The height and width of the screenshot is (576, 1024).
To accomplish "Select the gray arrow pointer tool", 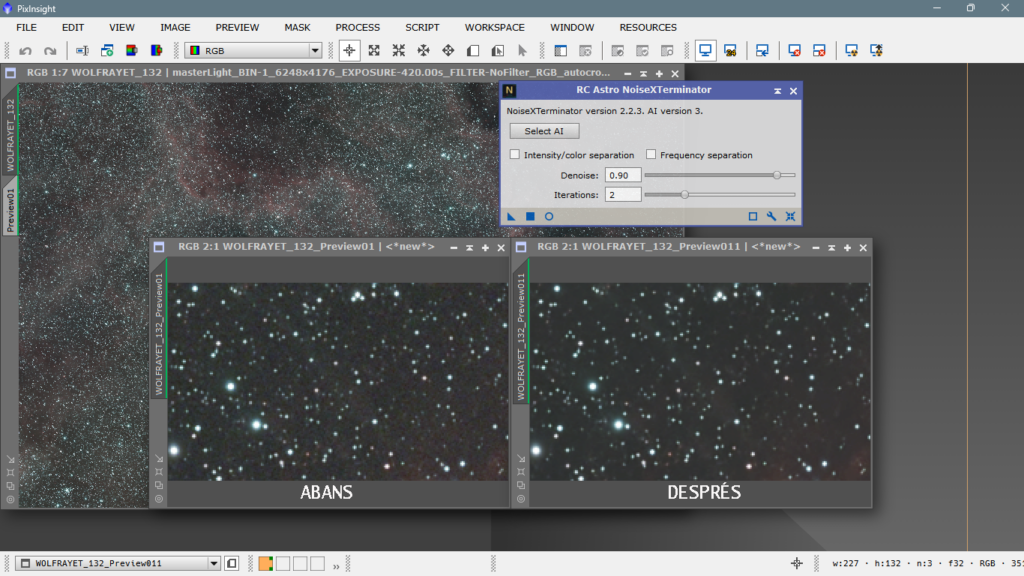I will click(522, 50).
